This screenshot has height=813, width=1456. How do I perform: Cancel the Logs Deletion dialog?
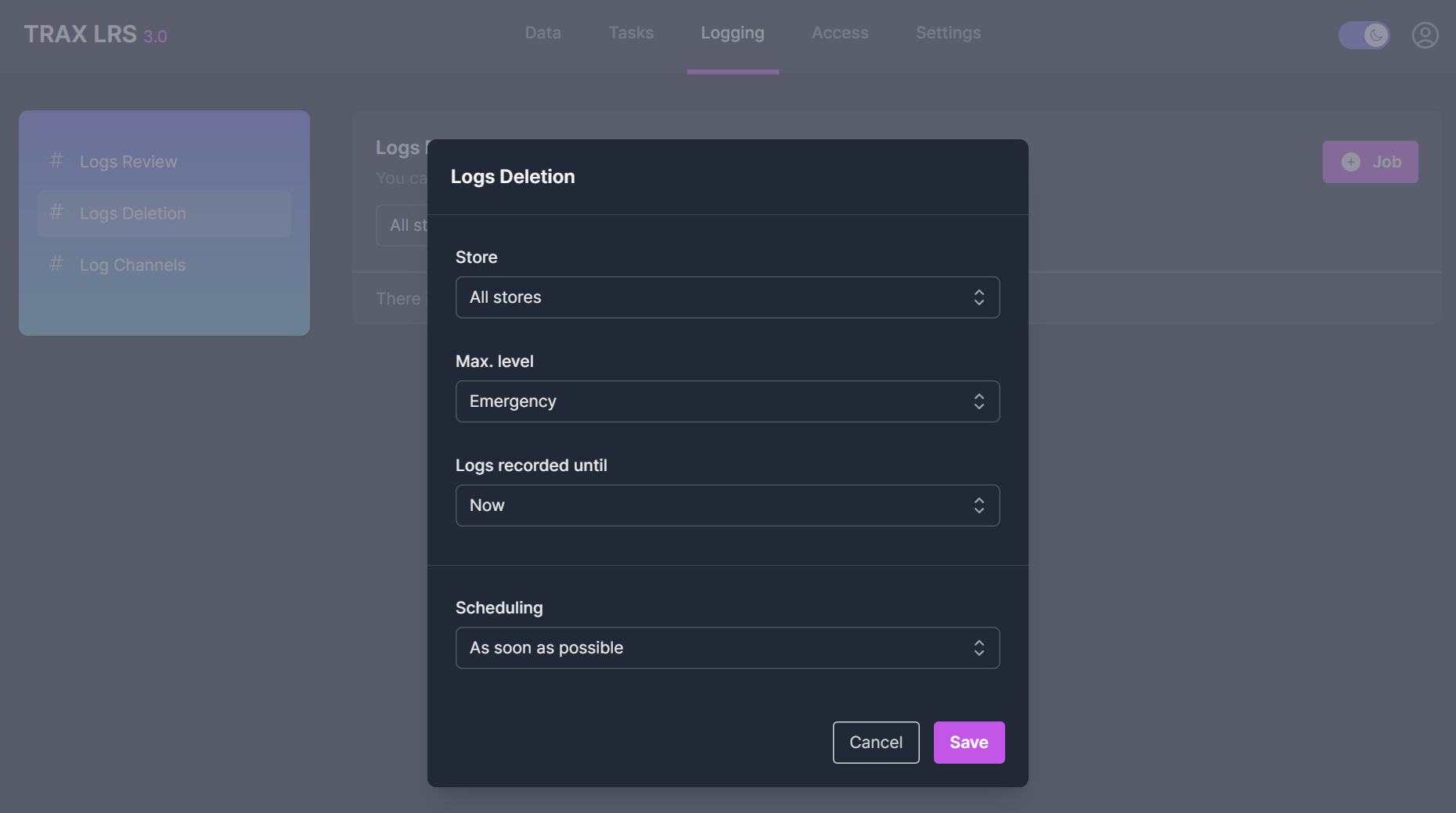point(875,743)
